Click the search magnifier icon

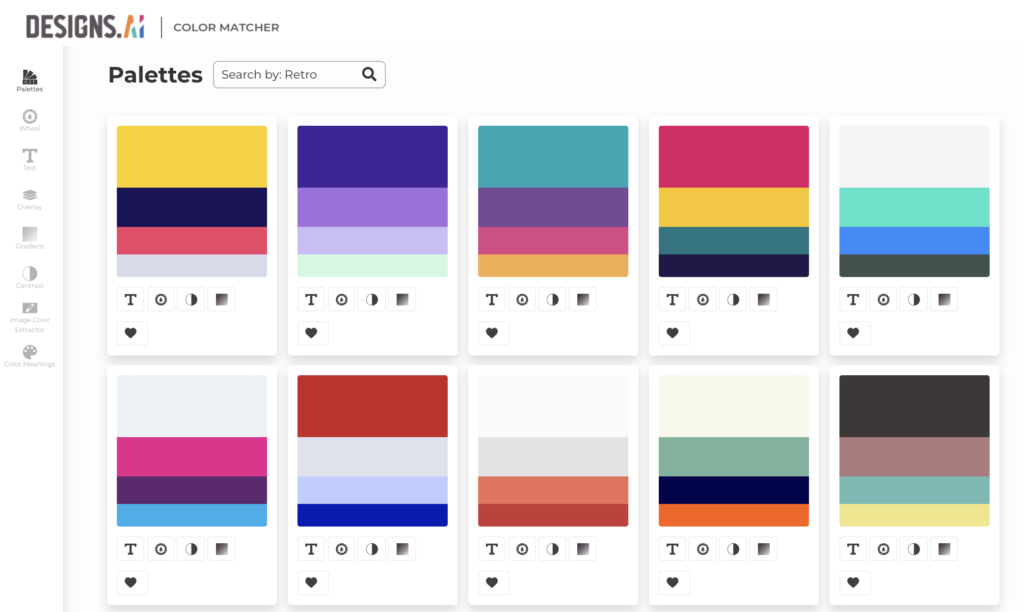point(369,74)
